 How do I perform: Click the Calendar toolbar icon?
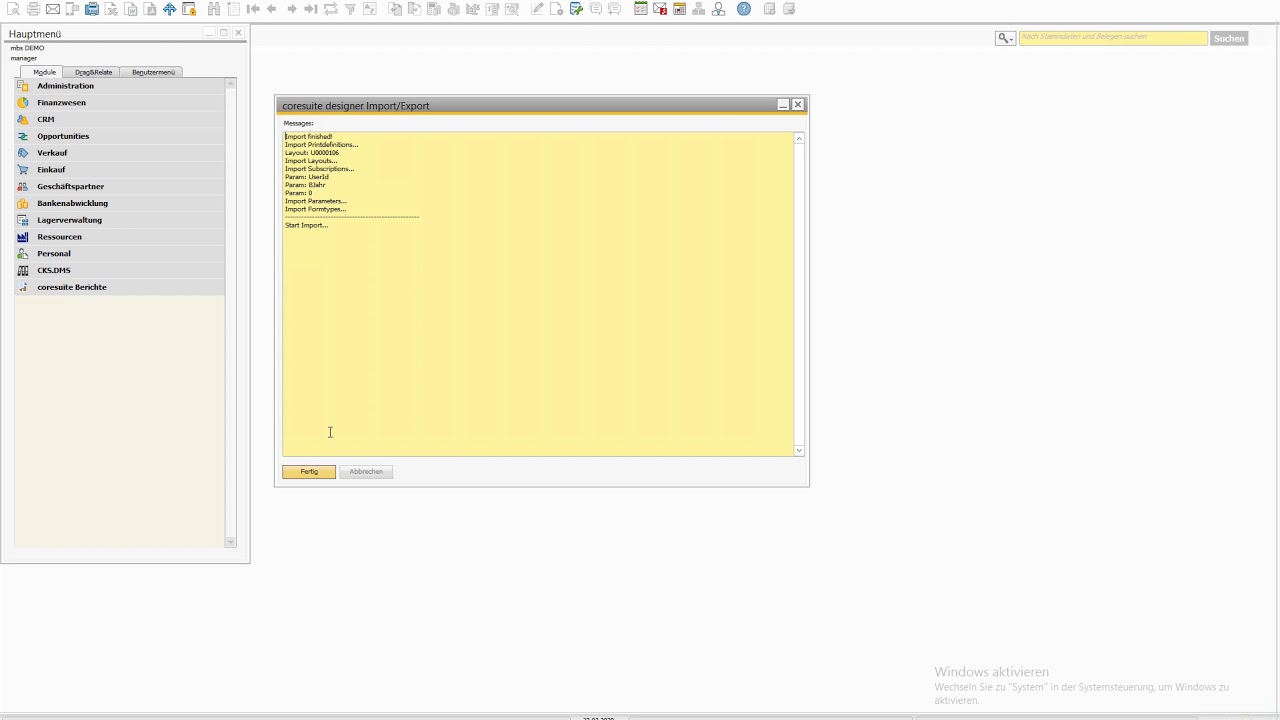pyautogui.click(x=679, y=9)
